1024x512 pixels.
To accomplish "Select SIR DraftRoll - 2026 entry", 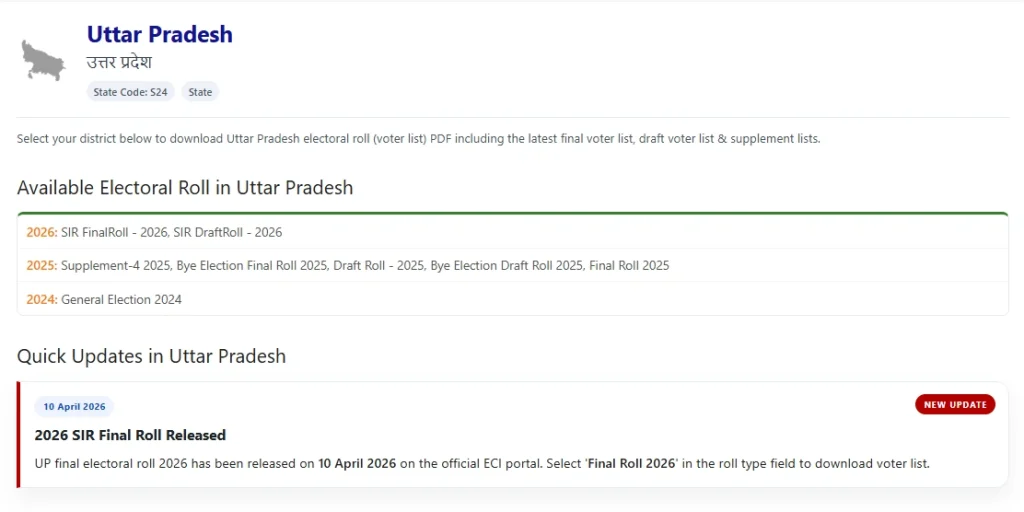I will pyautogui.click(x=227, y=232).
